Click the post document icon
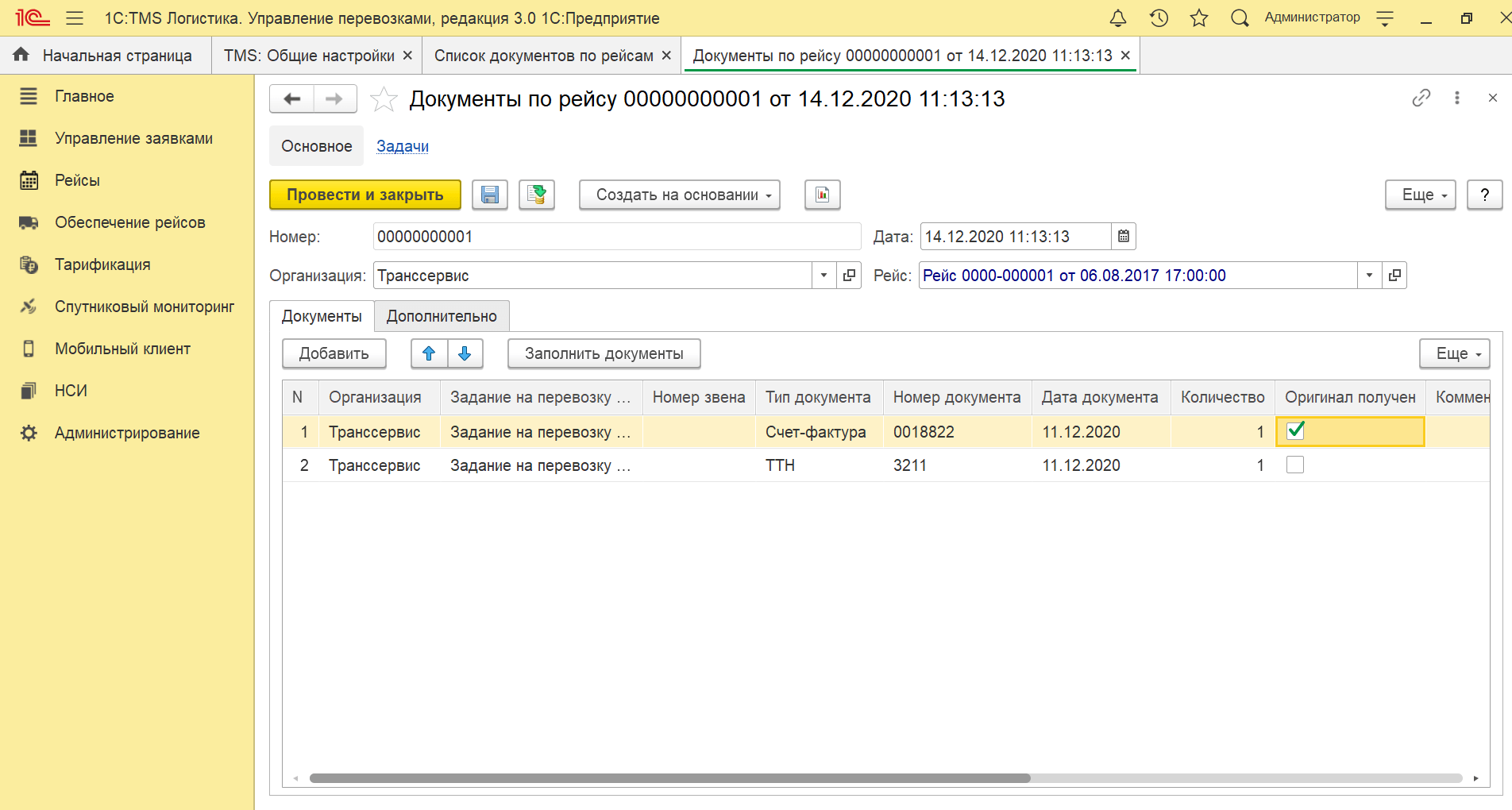 click(537, 195)
